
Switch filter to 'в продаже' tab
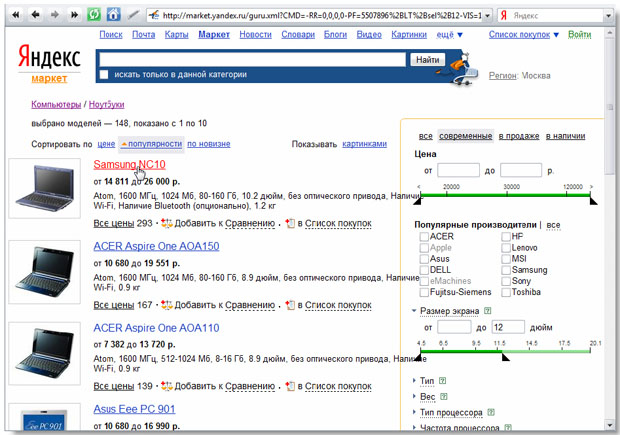[519, 136]
